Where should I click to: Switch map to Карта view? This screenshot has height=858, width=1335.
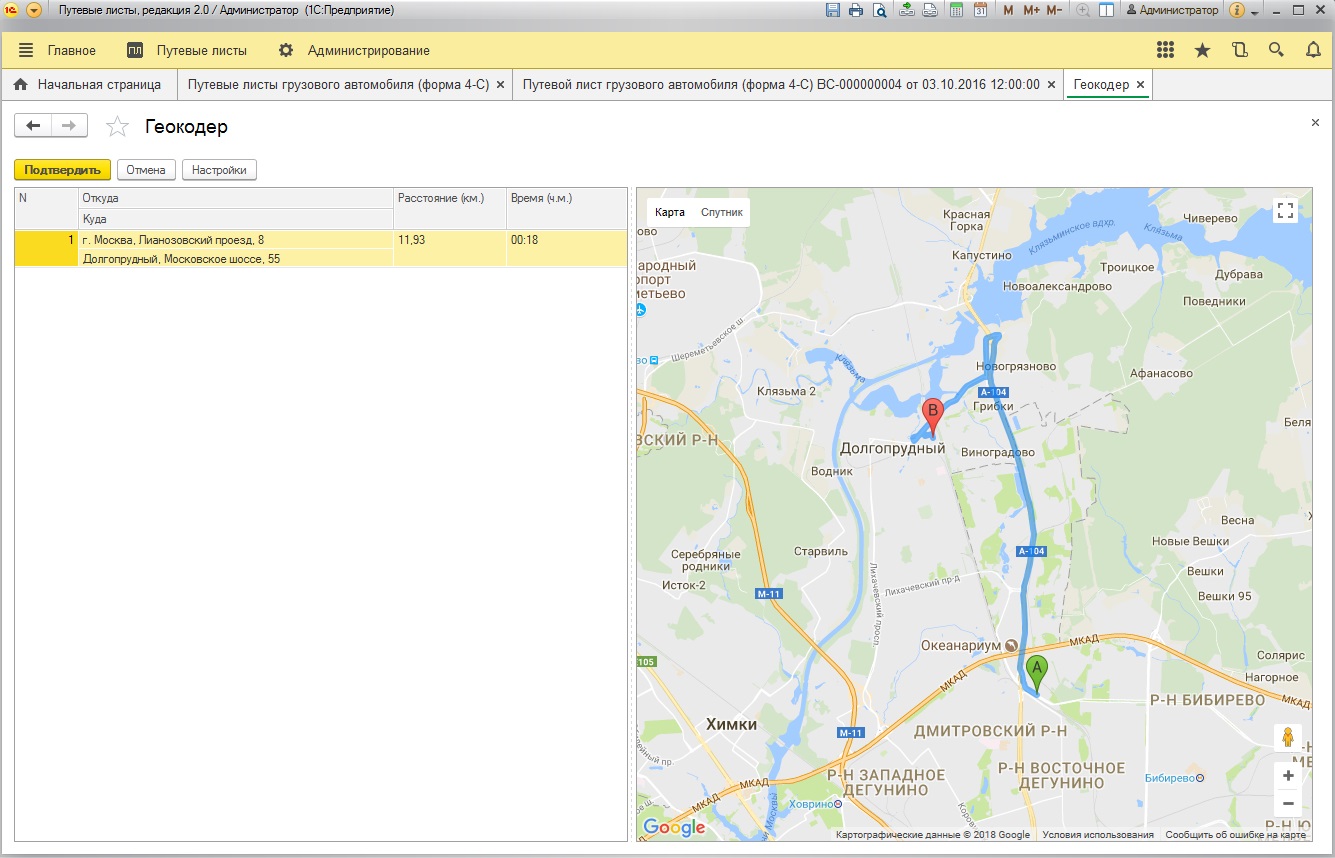[670, 212]
